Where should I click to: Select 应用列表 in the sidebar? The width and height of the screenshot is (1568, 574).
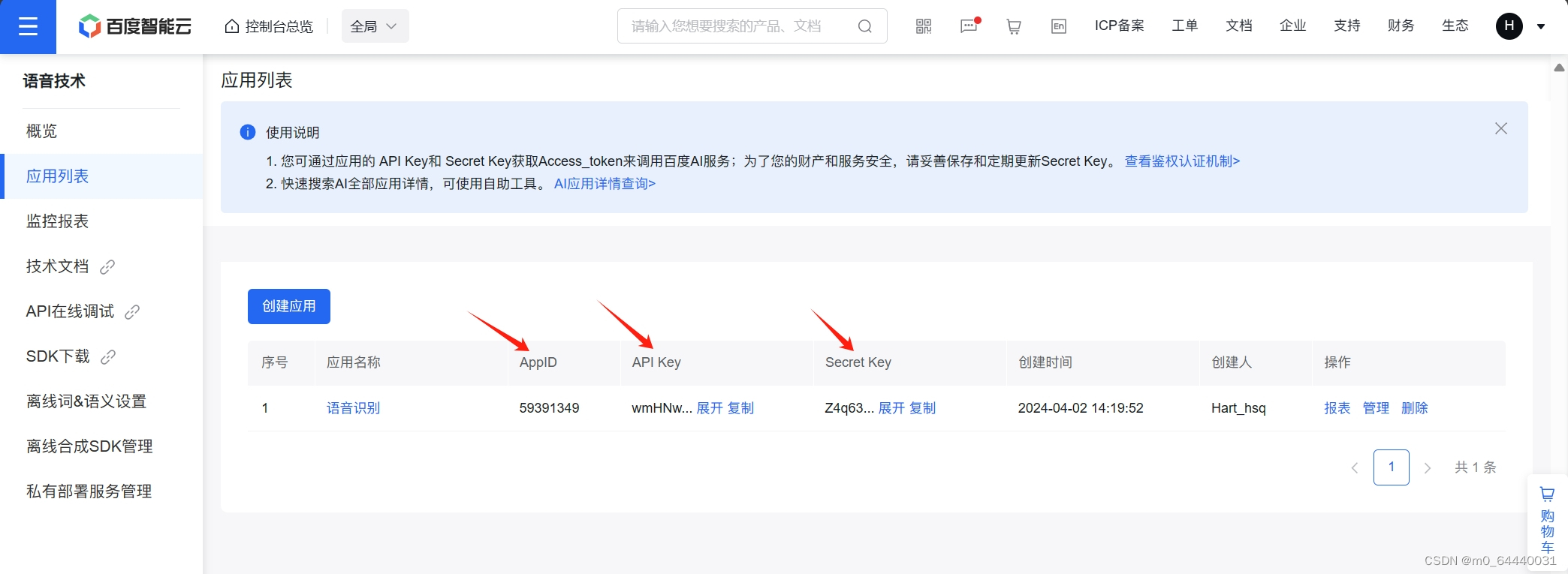(x=103, y=176)
